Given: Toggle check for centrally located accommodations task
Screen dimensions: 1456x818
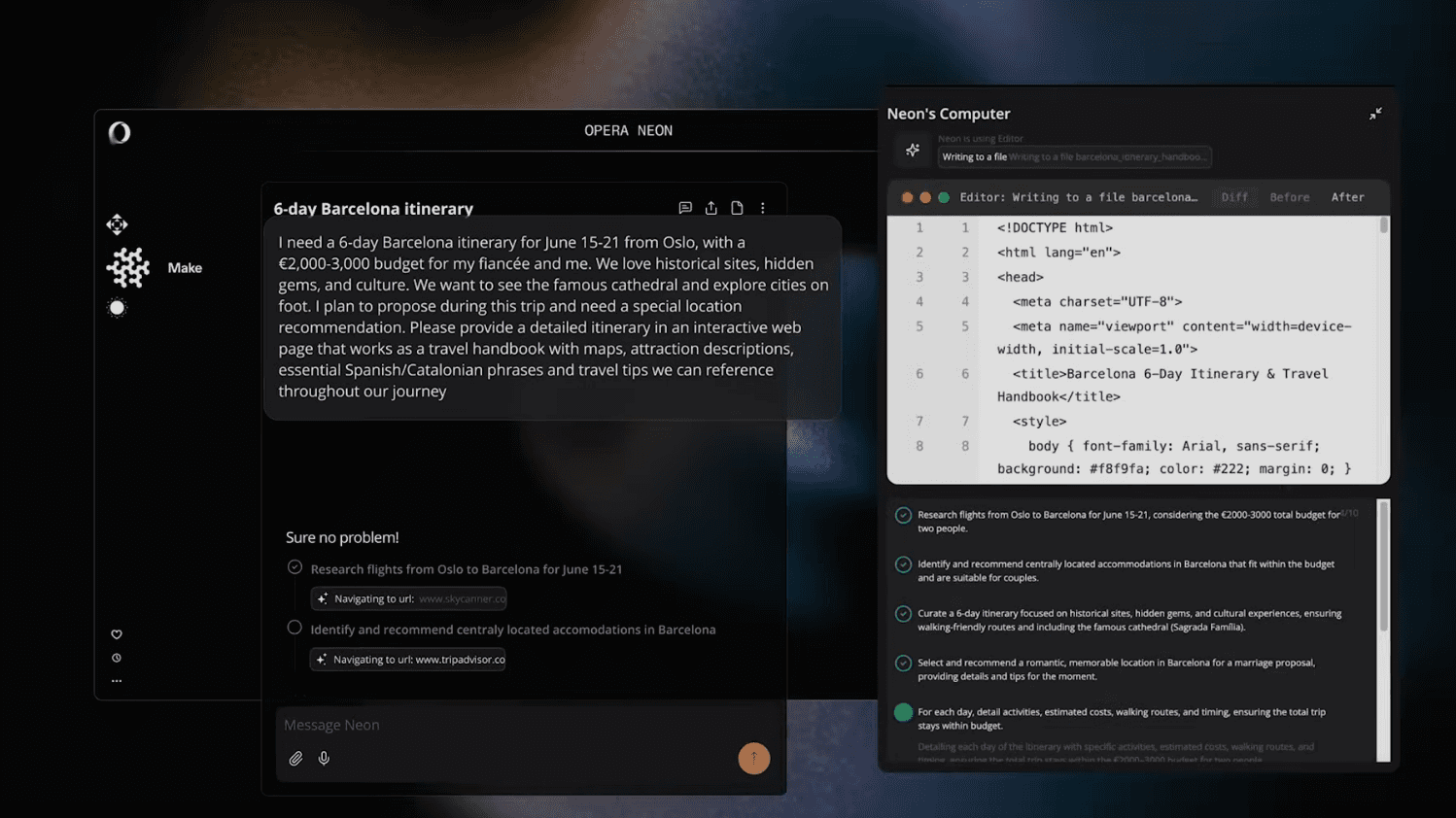Looking at the screenshot, I should [903, 564].
